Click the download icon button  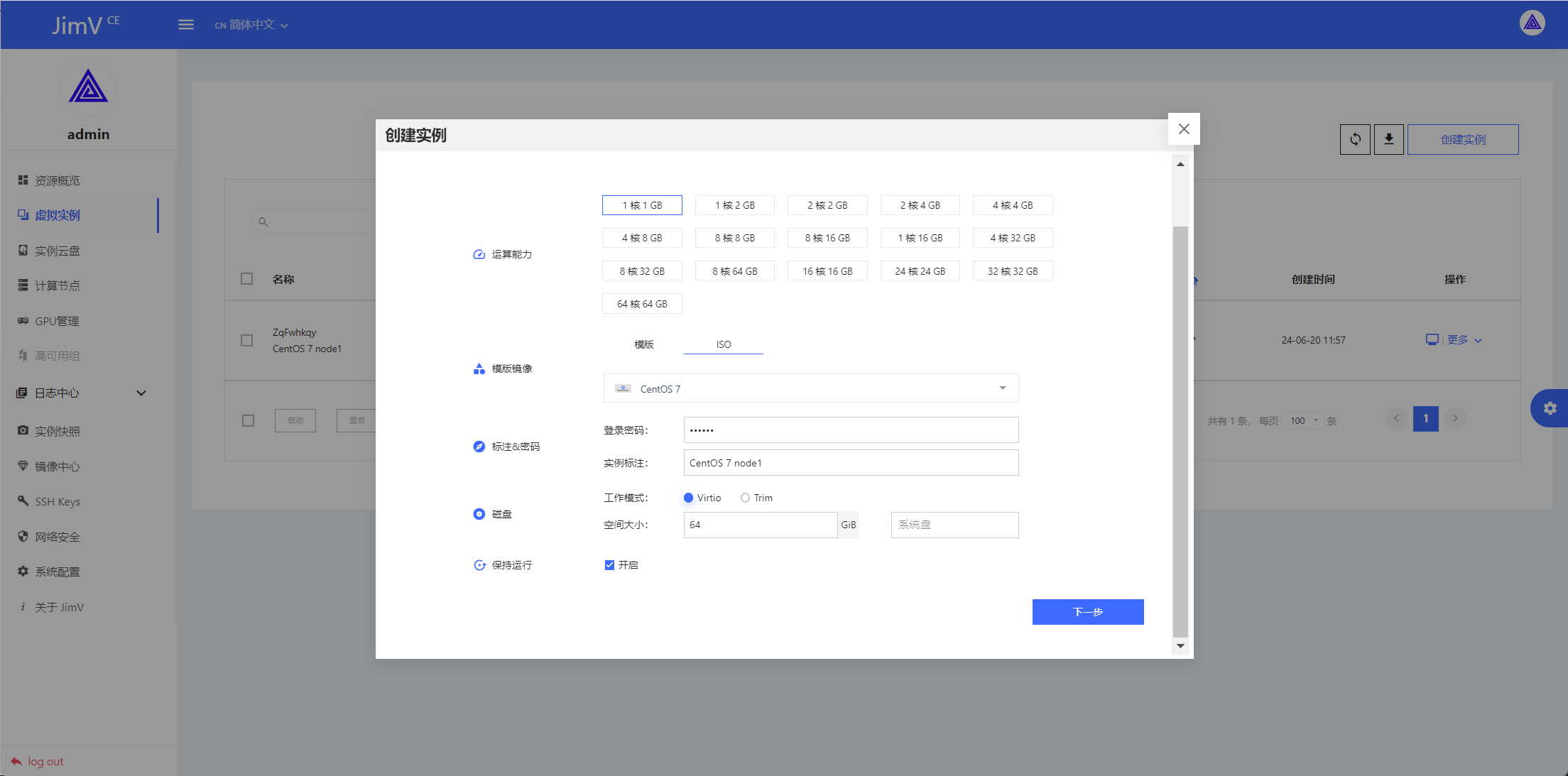click(x=1388, y=139)
